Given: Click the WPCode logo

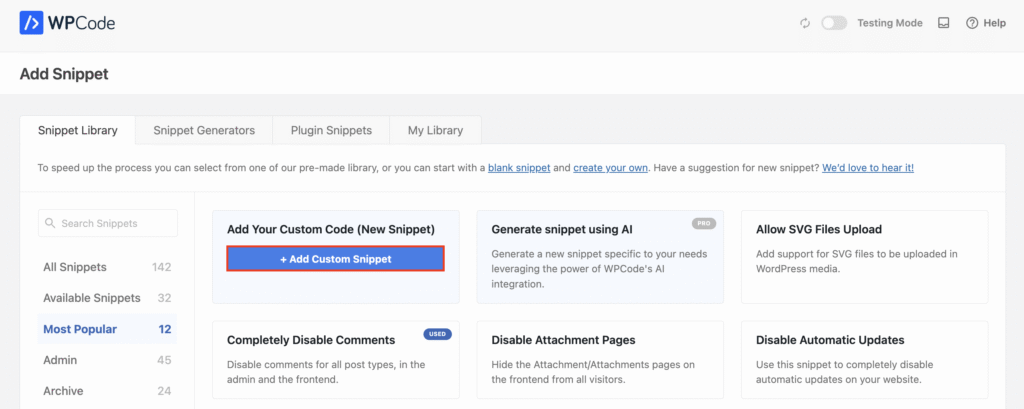Looking at the screenshot, I should pos(67,23).
